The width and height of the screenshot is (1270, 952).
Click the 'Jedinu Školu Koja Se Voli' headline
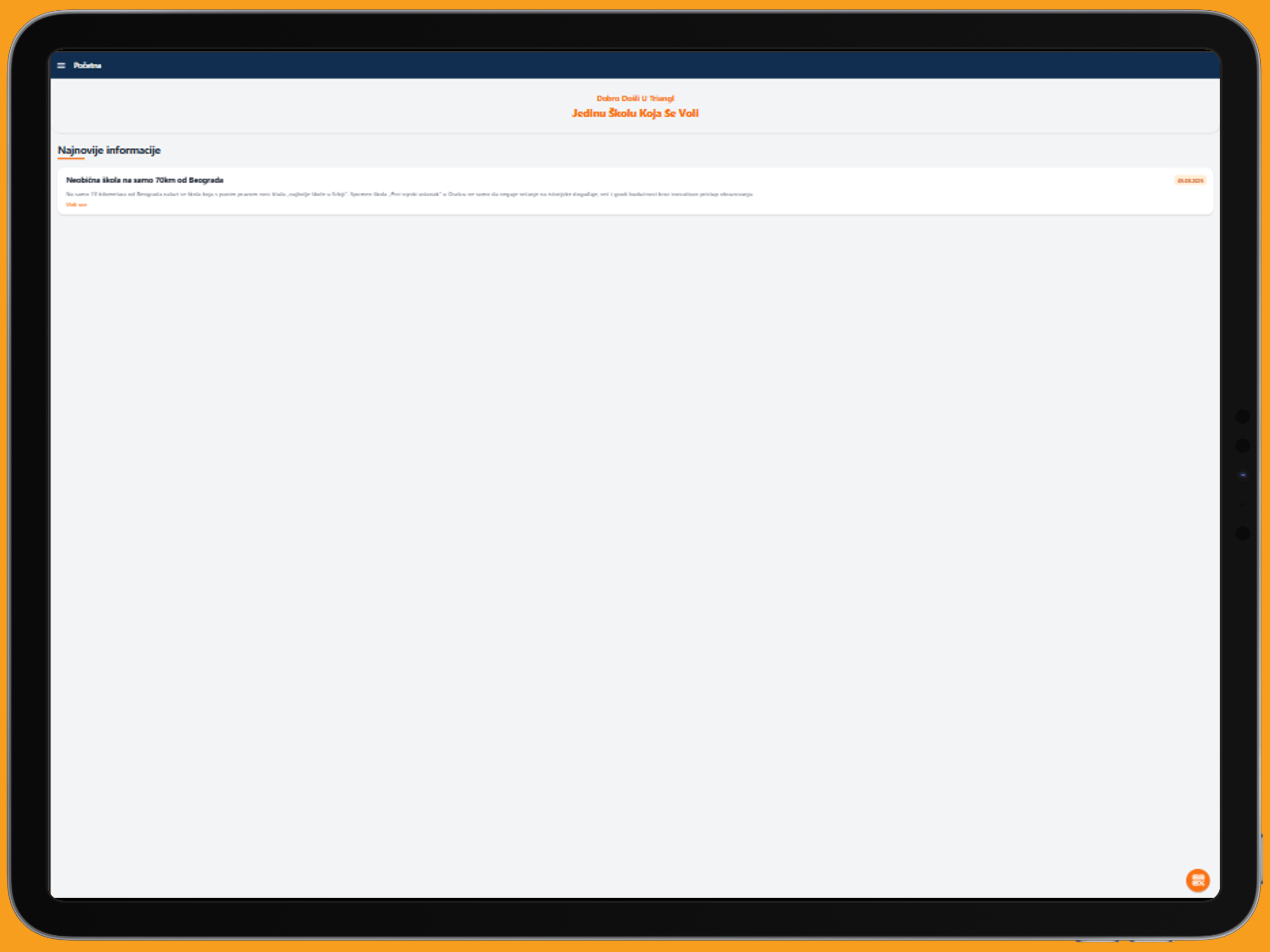[x=635, y=113]
